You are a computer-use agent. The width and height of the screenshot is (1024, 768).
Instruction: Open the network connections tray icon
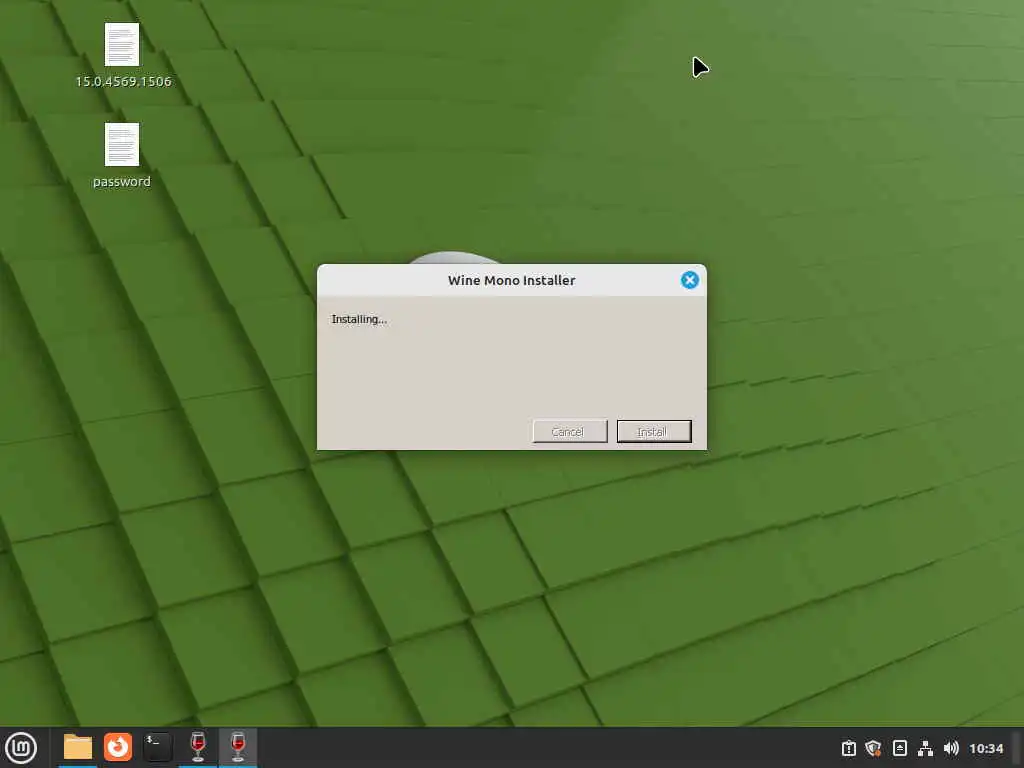point(925,748)
